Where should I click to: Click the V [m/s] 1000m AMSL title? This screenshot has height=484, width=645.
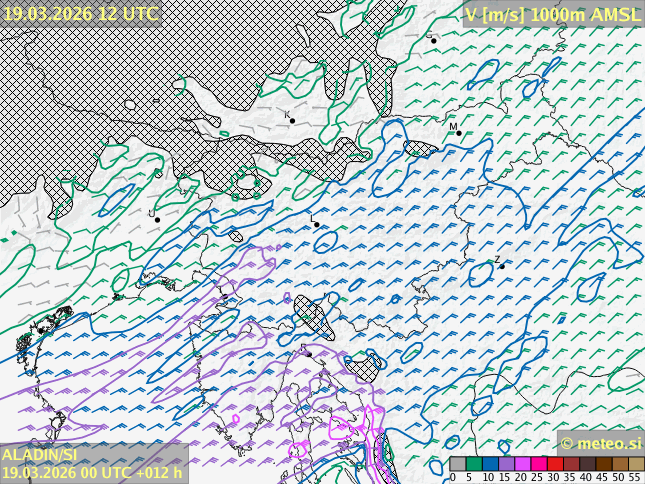[x=552, y=13]
